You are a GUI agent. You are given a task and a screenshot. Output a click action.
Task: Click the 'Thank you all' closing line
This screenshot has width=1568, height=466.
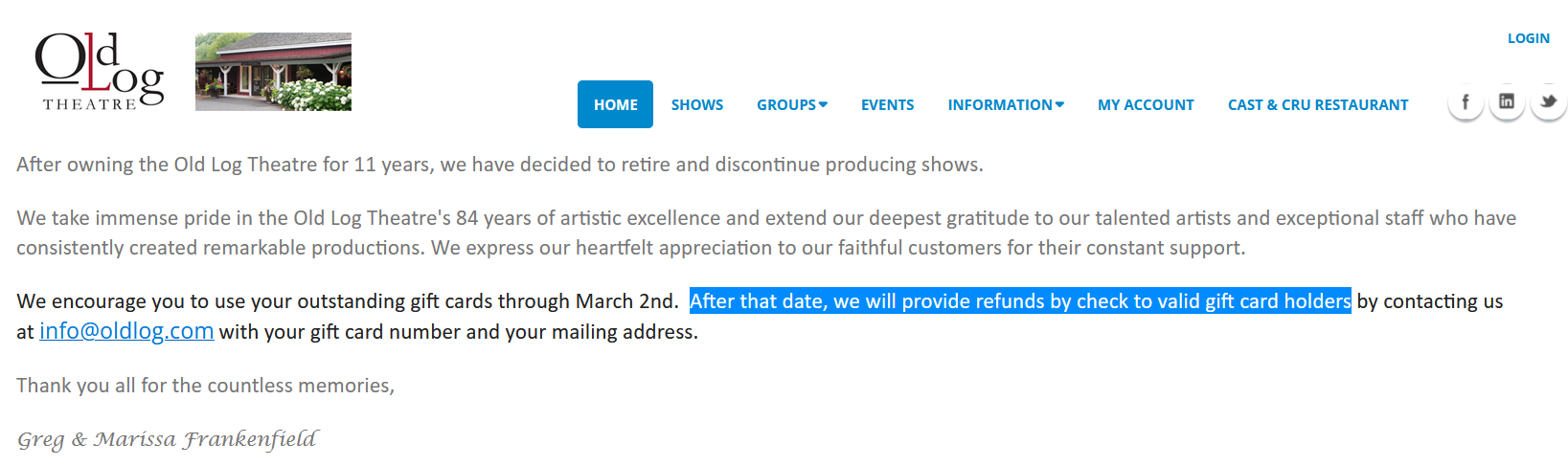tap(205, 386)
